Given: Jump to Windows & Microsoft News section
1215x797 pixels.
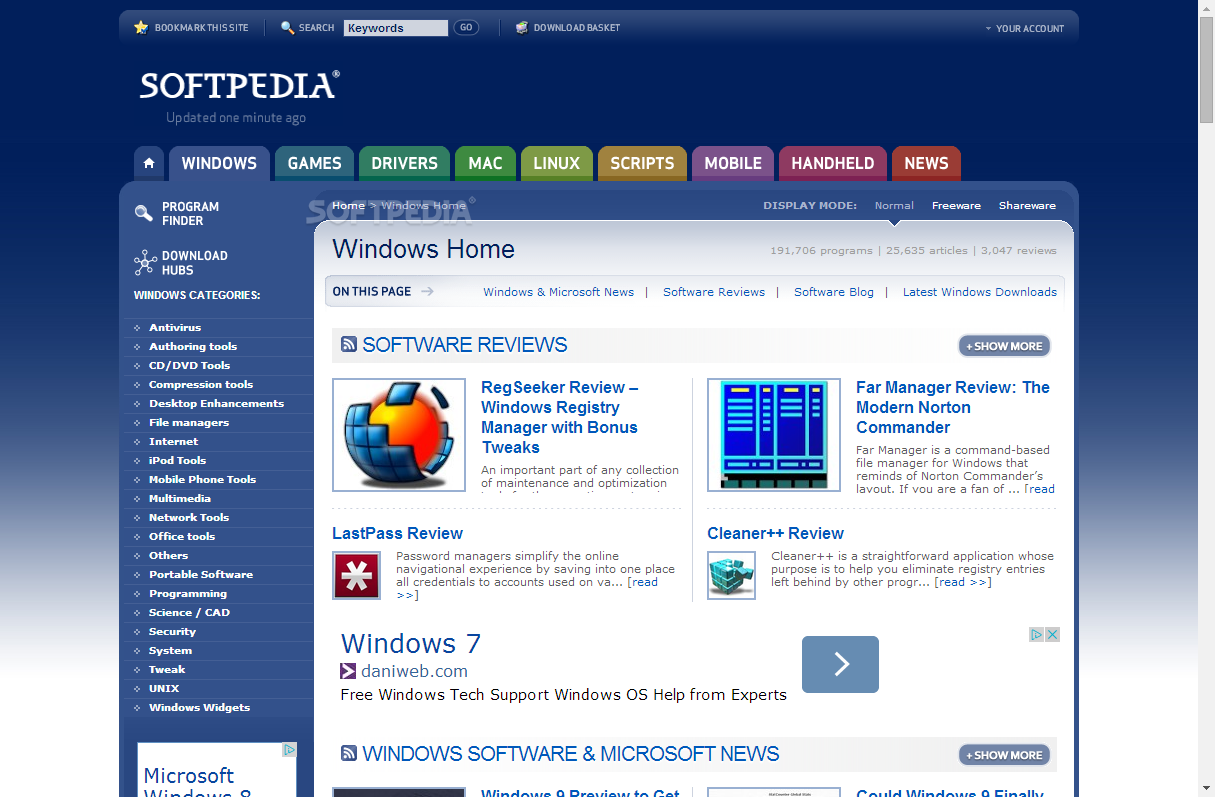Looking at the screenshot, I should tap(558, 292).
